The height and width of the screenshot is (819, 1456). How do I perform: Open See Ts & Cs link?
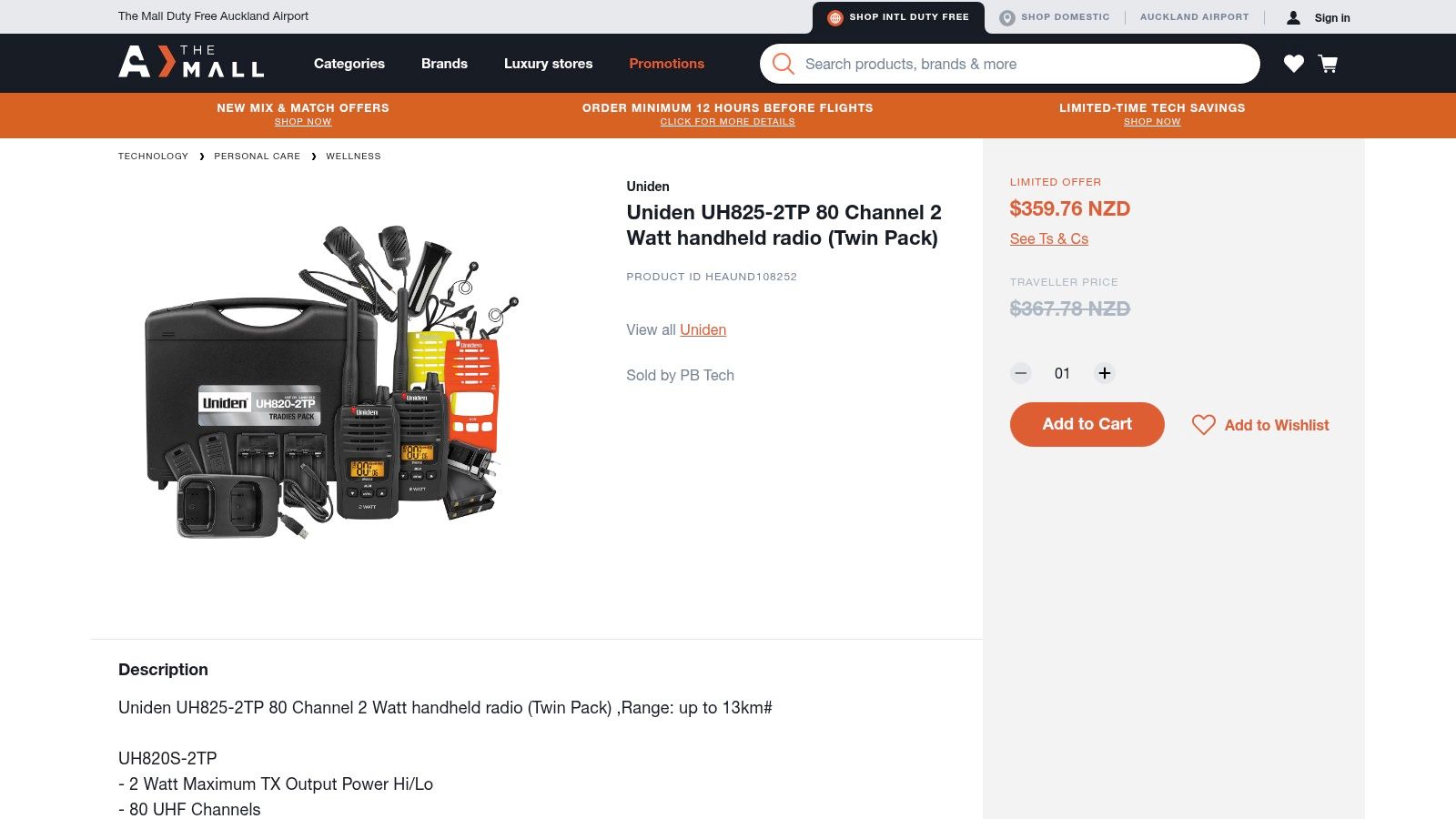1048,238
